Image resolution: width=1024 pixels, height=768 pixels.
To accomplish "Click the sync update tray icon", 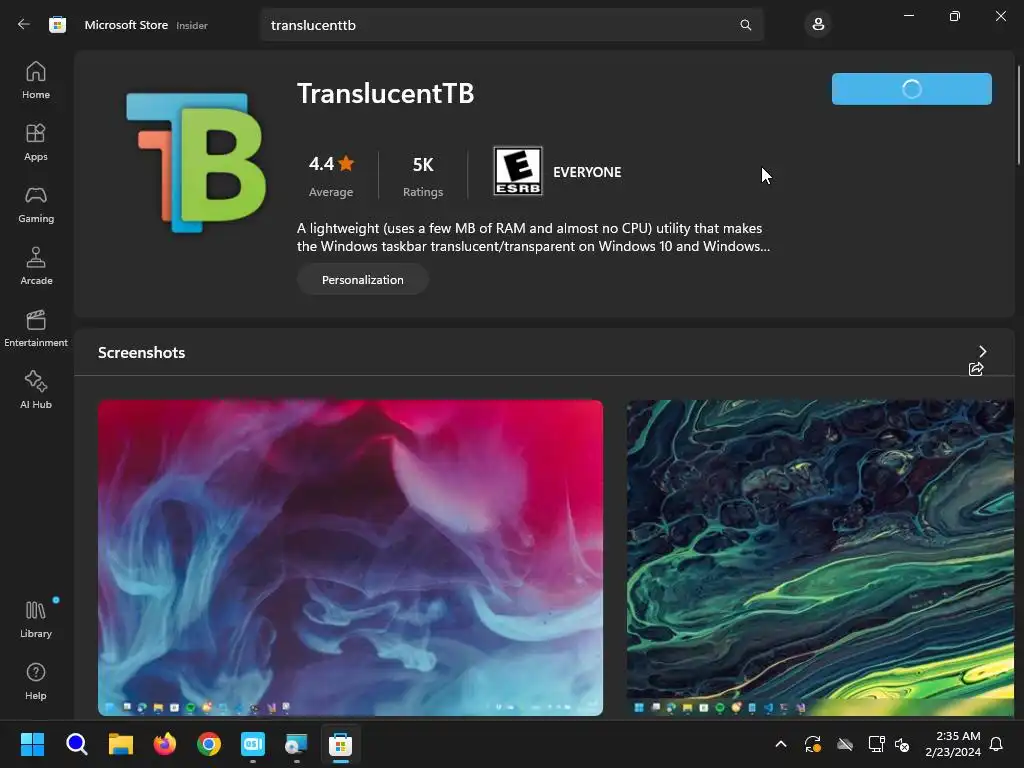I will pyautogui.click(x=812, y=744).
